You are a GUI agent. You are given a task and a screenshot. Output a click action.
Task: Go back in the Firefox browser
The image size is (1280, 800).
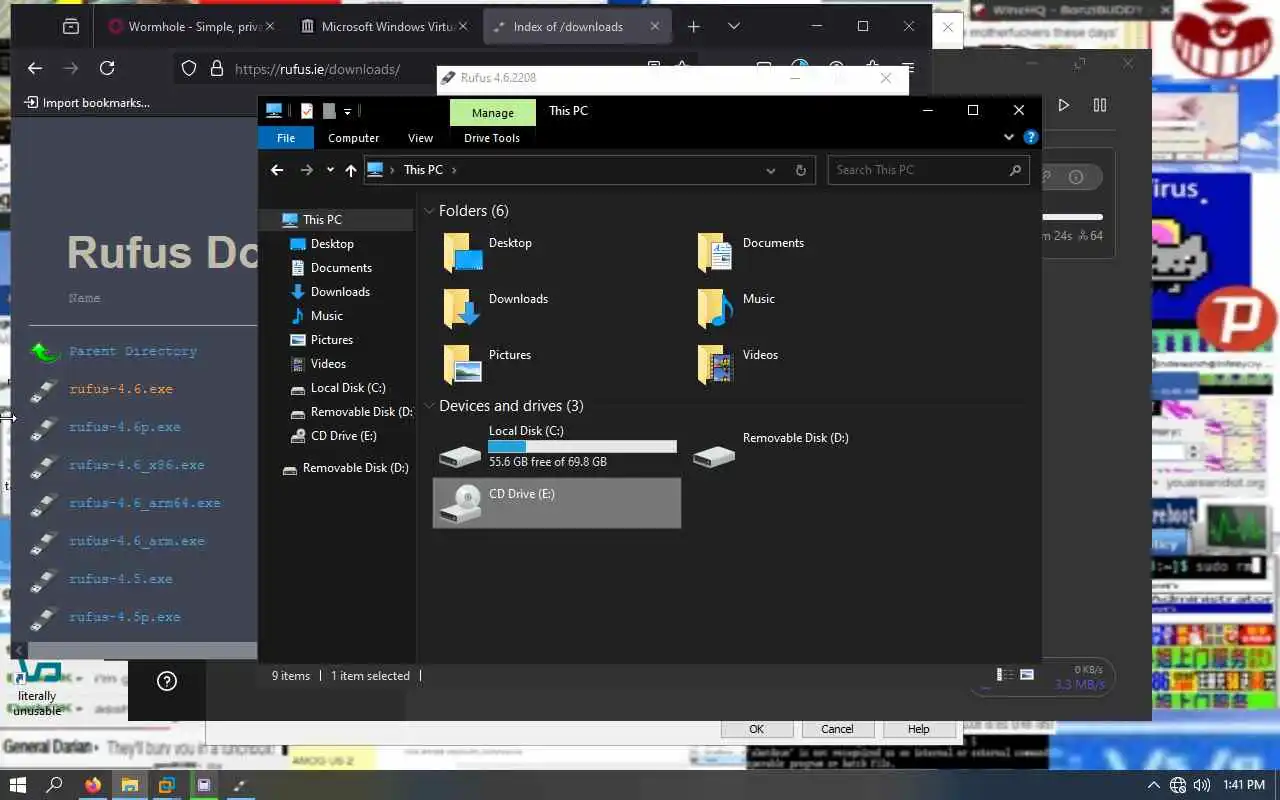[x=35, y=68]
